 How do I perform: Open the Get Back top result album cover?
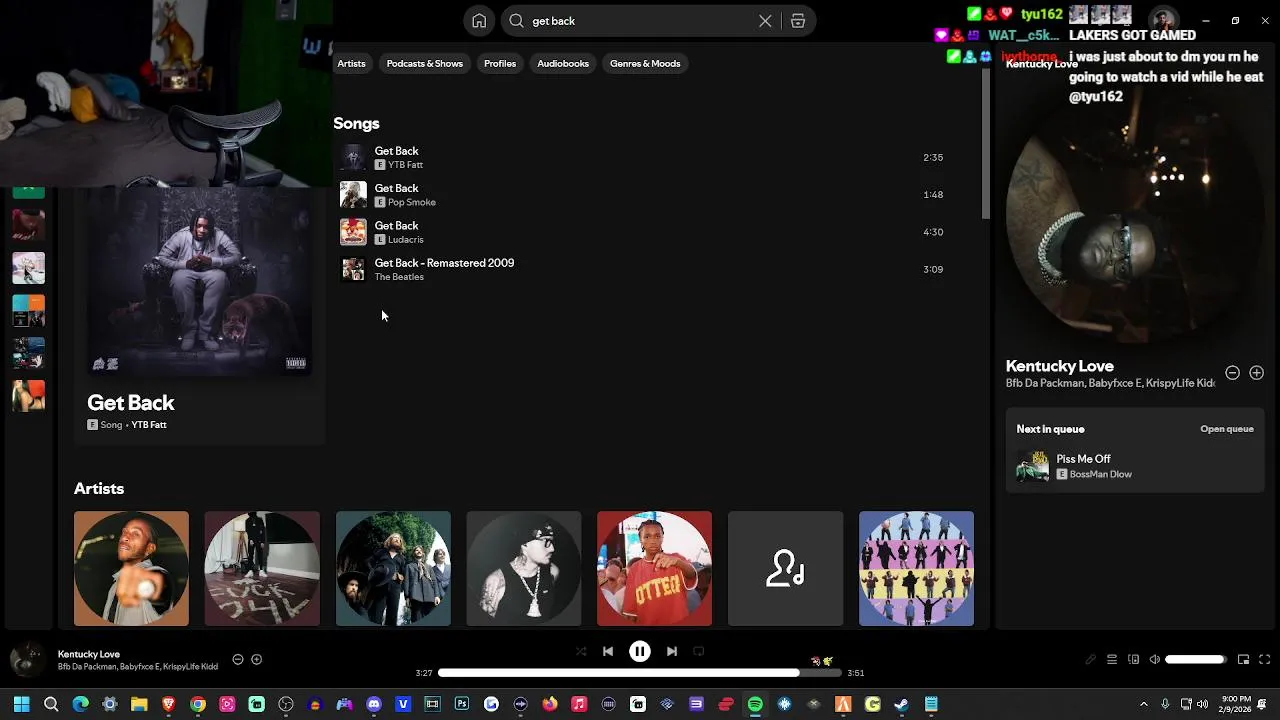(x=199, y=282)
